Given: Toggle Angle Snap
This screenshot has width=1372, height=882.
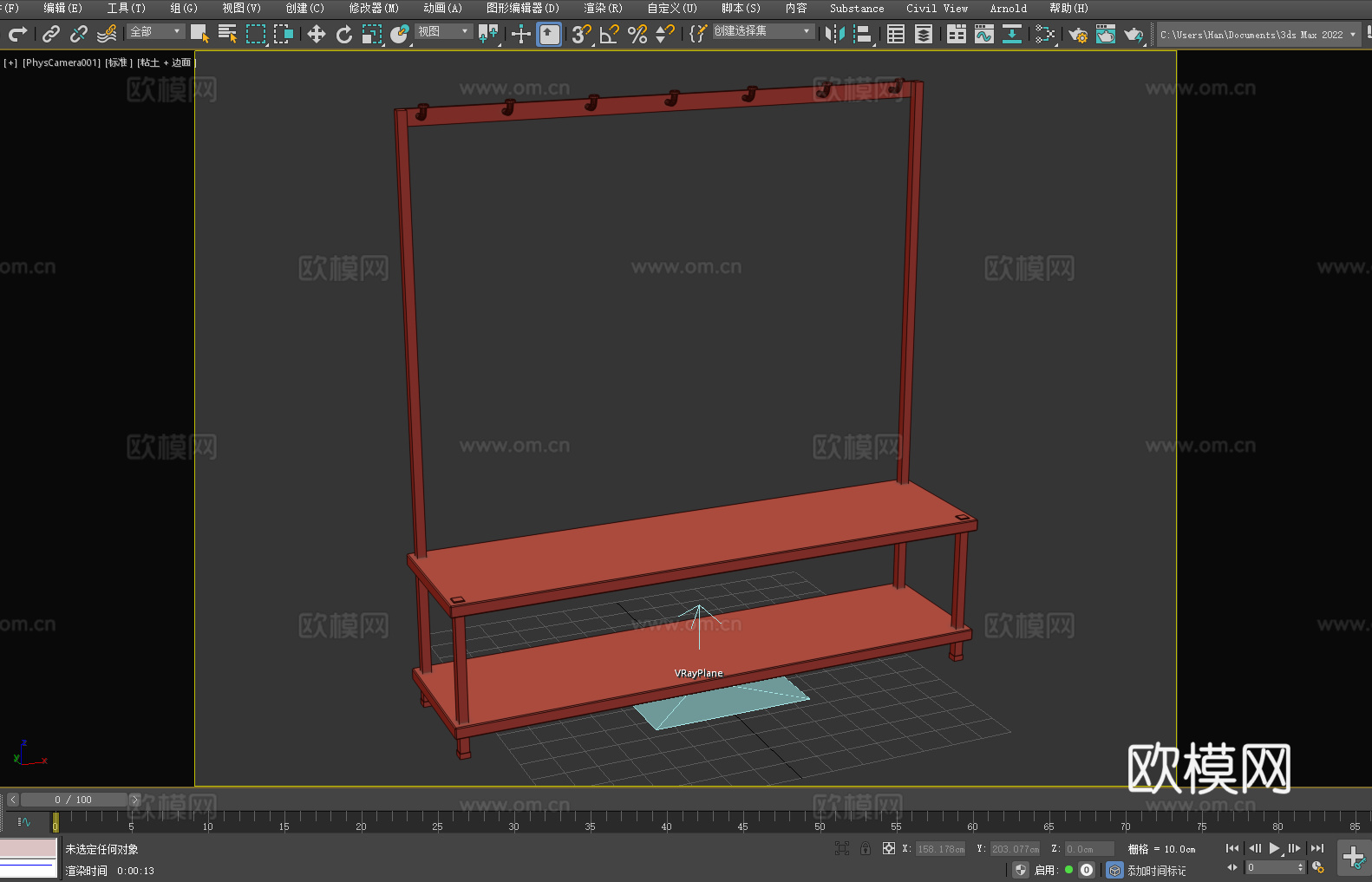Looking at the screenshot, I should [x=610, y=34].
